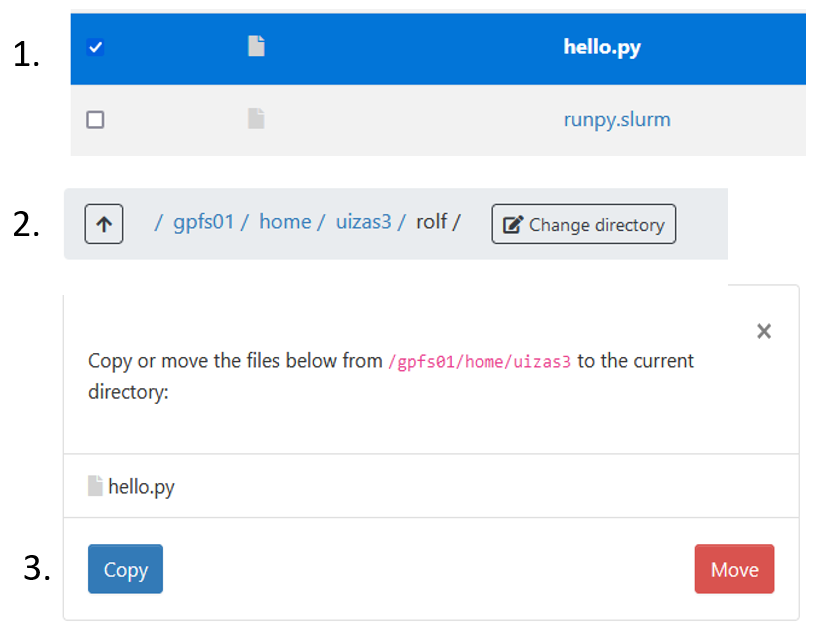
Task: Click the /gpfs01/home/uizas3 source path text
Action: [479, 361]
